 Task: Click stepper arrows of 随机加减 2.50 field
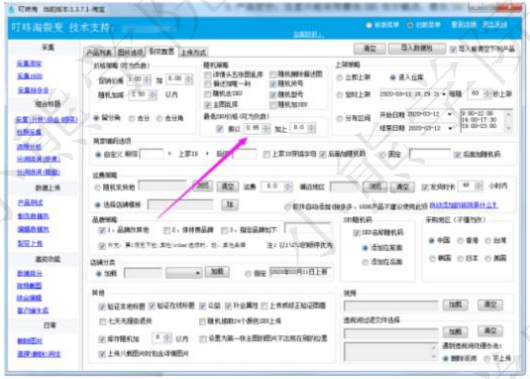point(153,95)
